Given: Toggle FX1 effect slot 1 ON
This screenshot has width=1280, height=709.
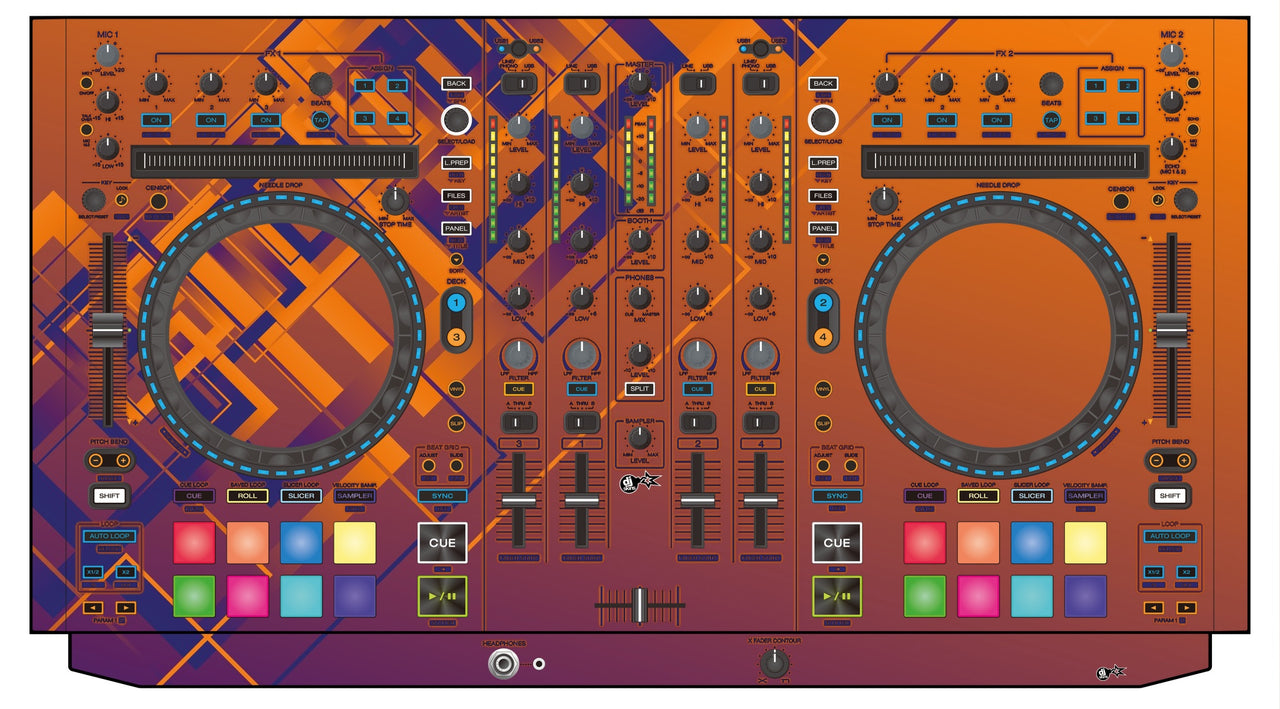Looking at the screenshot, I should pyautogui.click(x=156, y=120).
